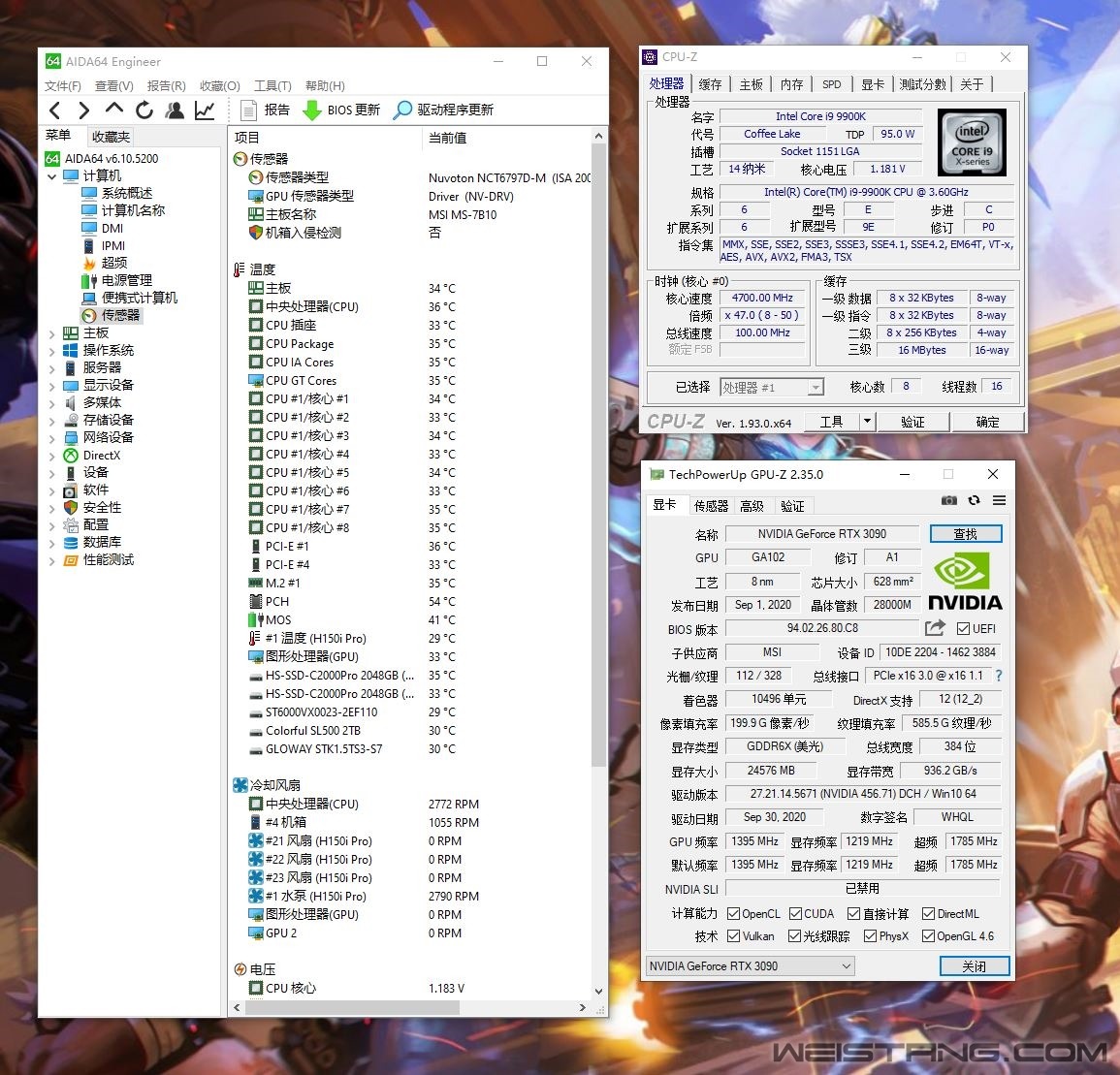This screenshot has width=1120, height=1075.
Task: Click the refresh icon in AIDA64 toolbar
Action: click(144, 111)
